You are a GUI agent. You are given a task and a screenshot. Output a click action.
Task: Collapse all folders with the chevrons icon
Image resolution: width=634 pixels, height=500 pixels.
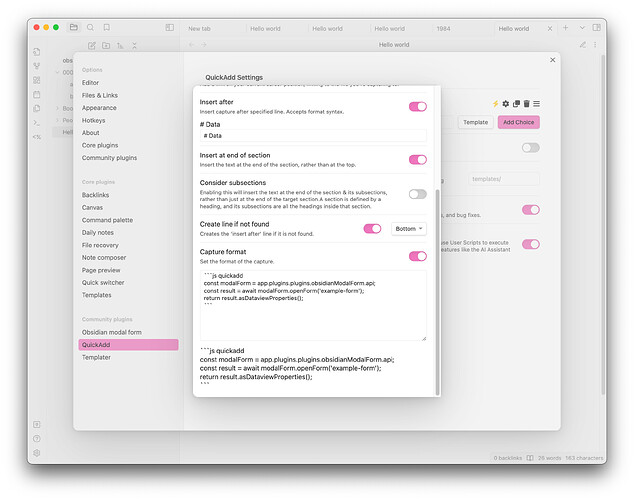click(134, 46)
